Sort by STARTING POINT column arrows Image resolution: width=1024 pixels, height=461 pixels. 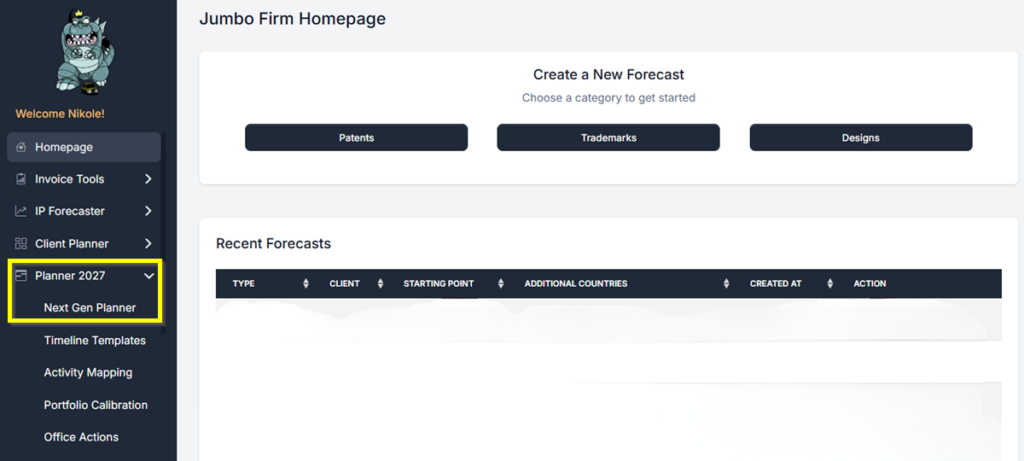pyautogui.click(x=501, y=284)
